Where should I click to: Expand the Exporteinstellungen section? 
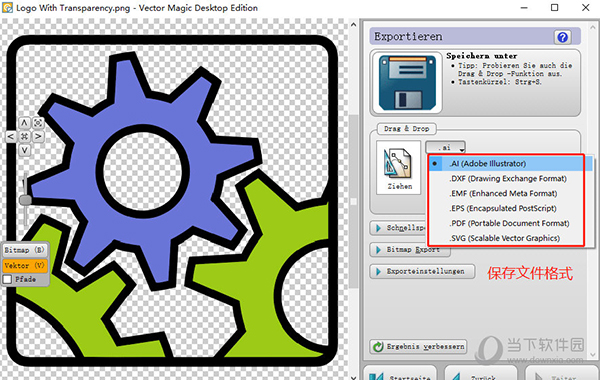422,271
